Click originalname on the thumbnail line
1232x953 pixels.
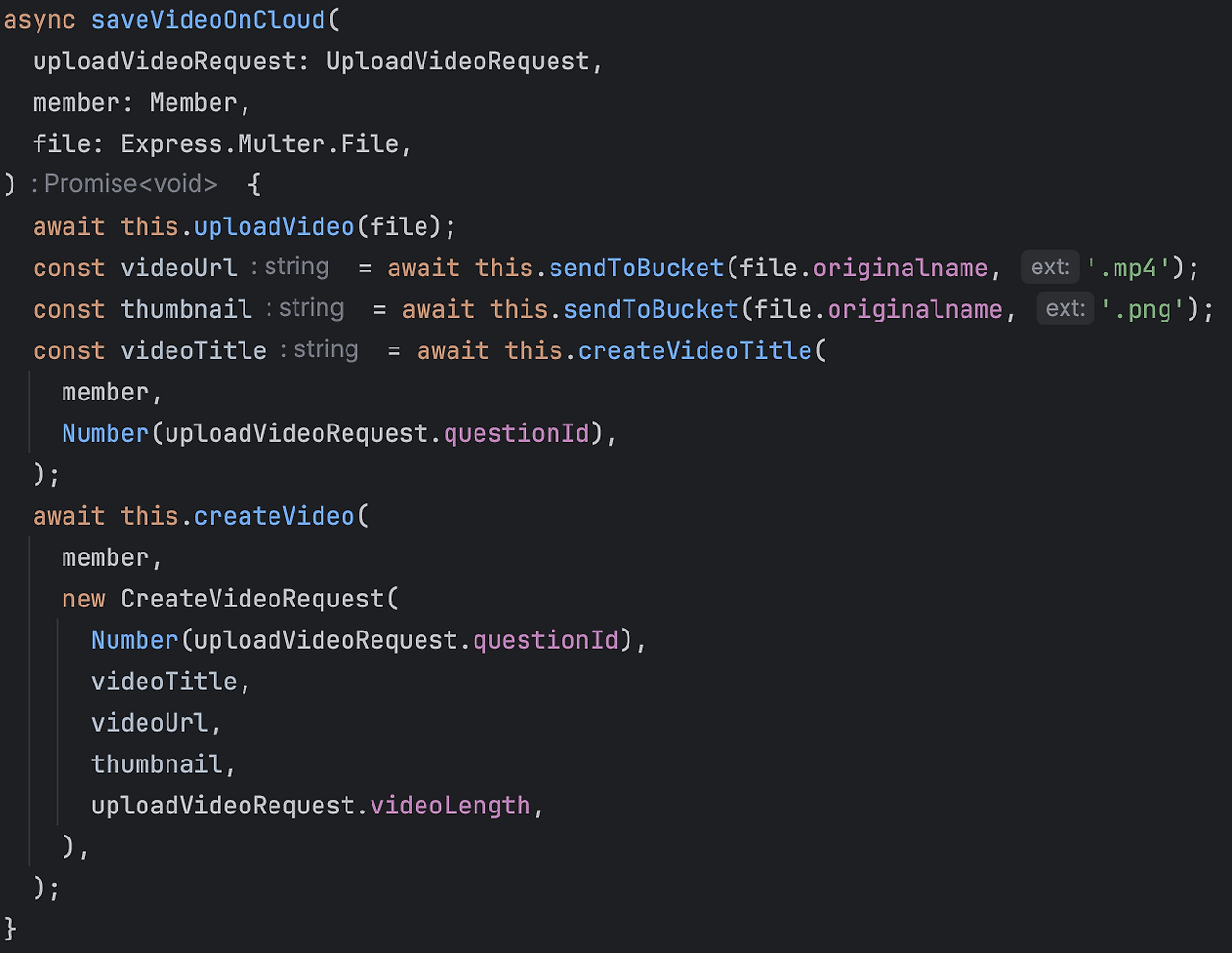[x=915, y=310]
